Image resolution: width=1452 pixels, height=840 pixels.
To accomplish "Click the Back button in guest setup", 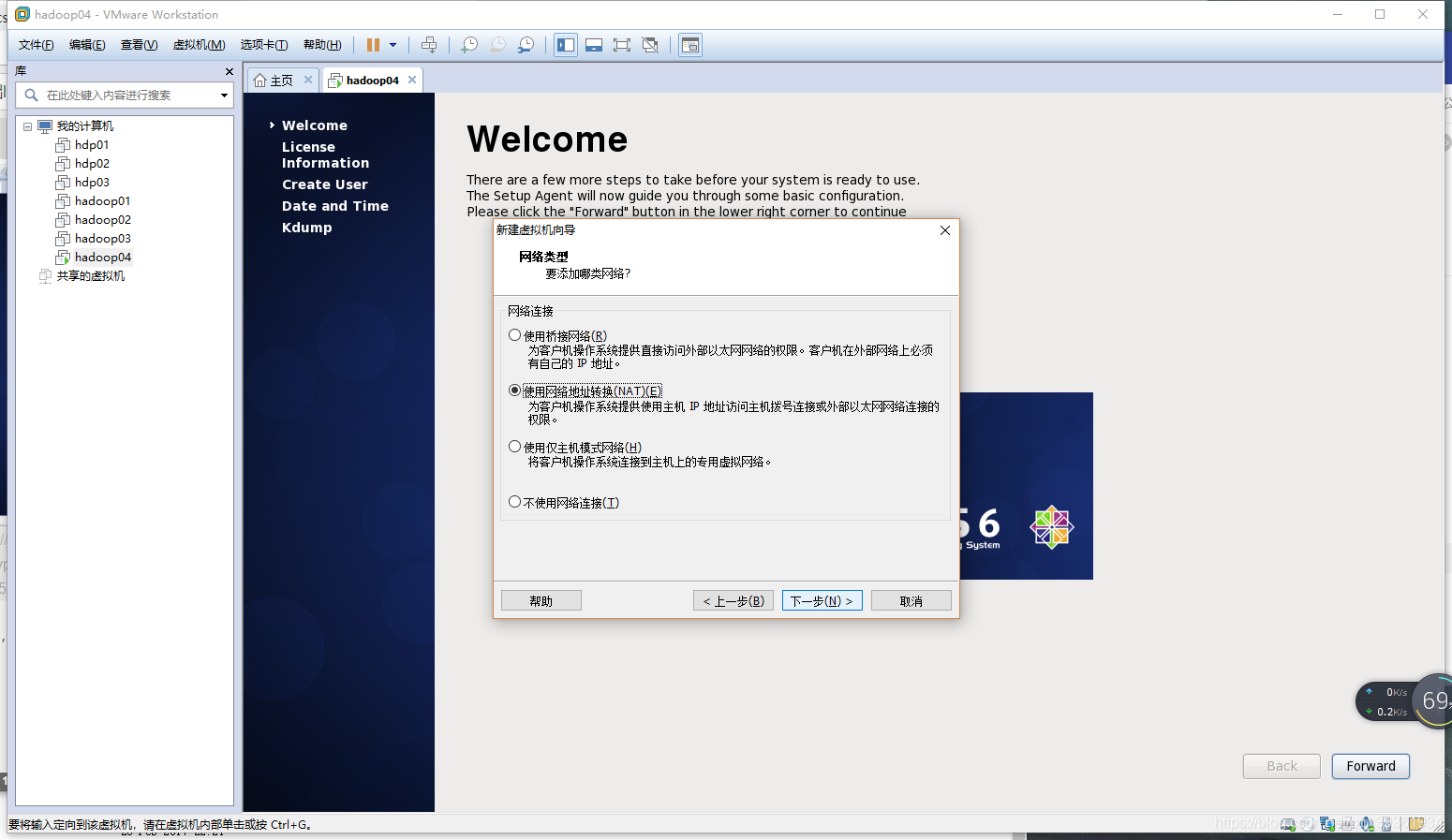I will (1282, 766).
